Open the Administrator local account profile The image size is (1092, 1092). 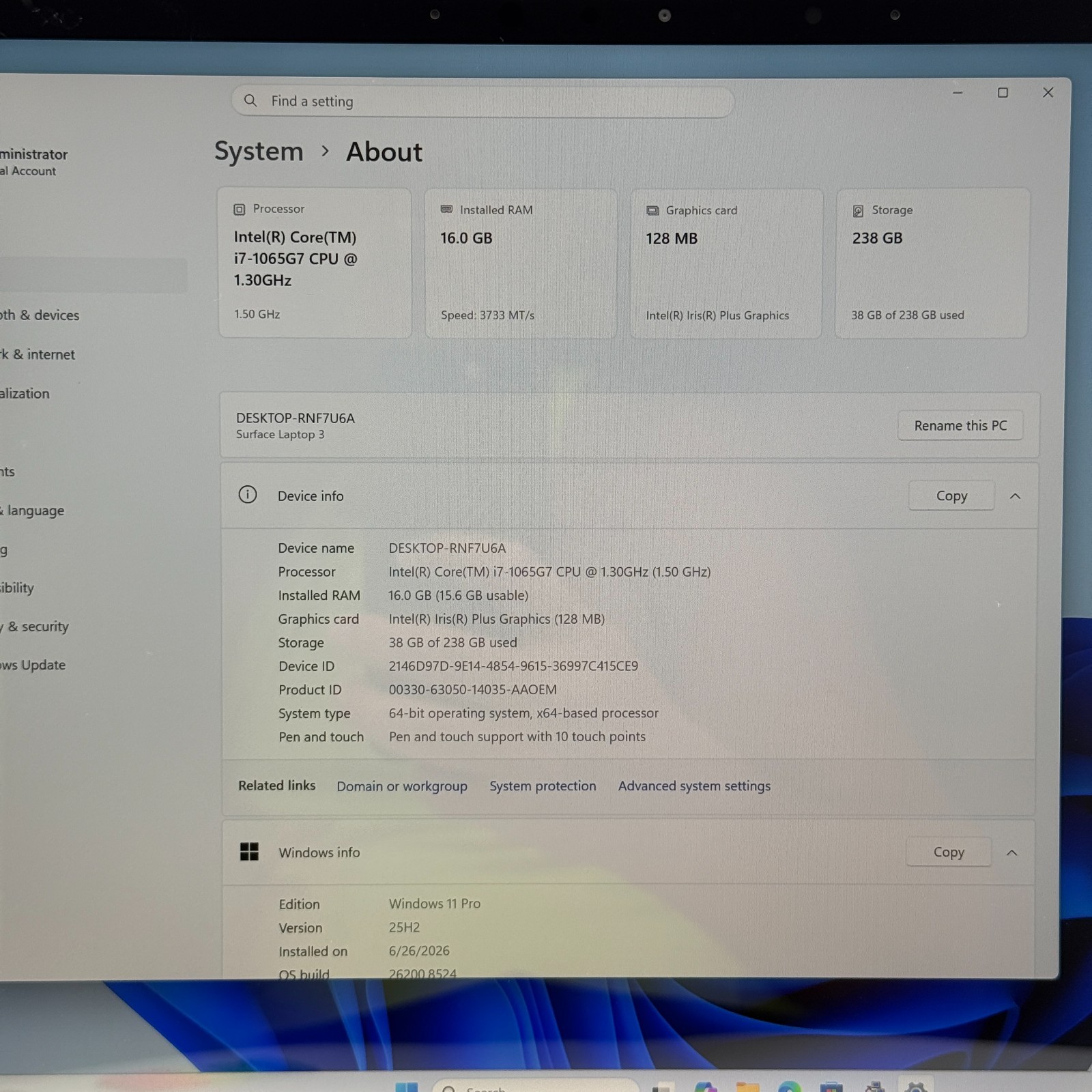[x=34, y=162]
